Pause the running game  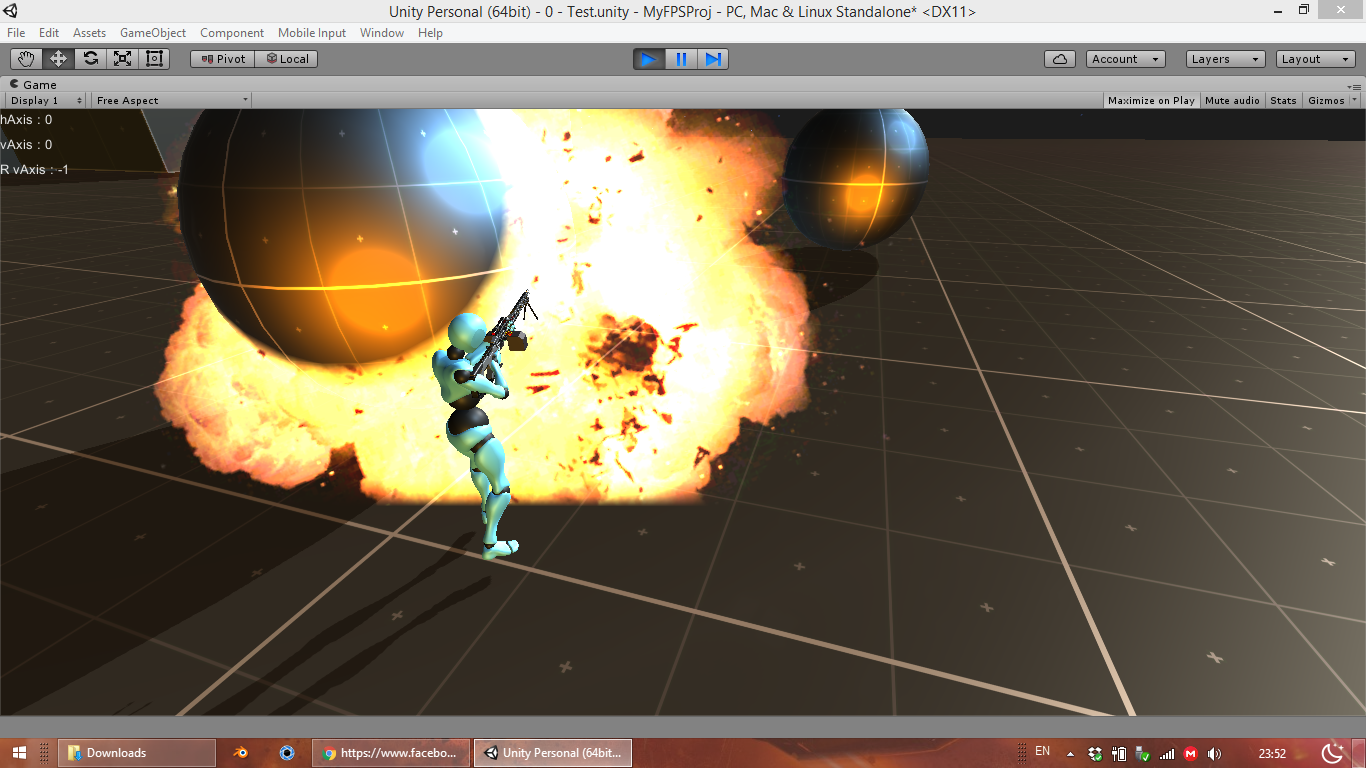point(681,59)
